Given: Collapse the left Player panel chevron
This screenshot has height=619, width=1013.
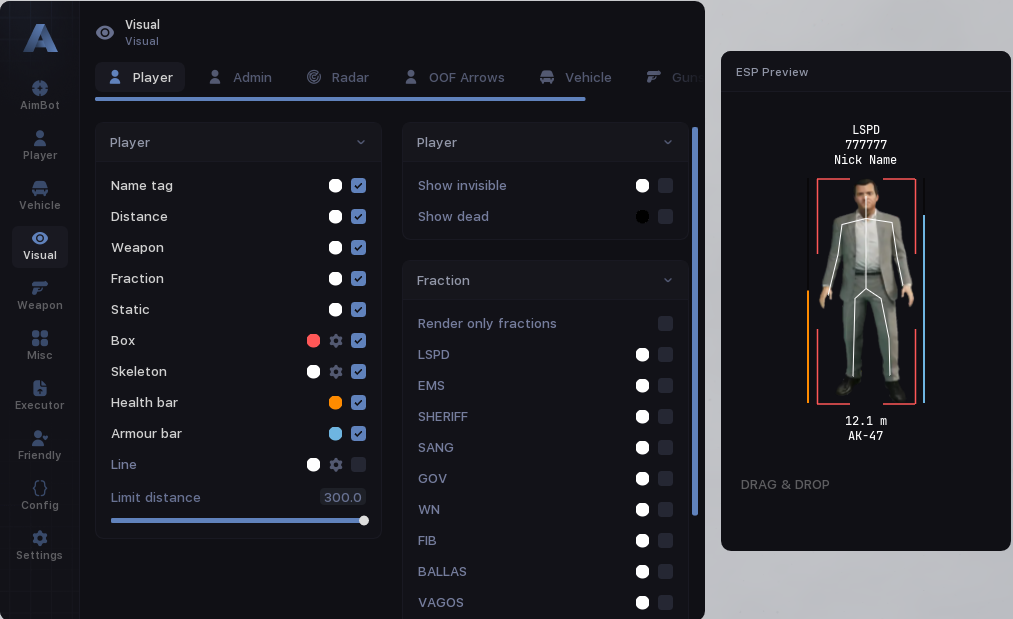Looking at the screenshot, I should [361, 142].
